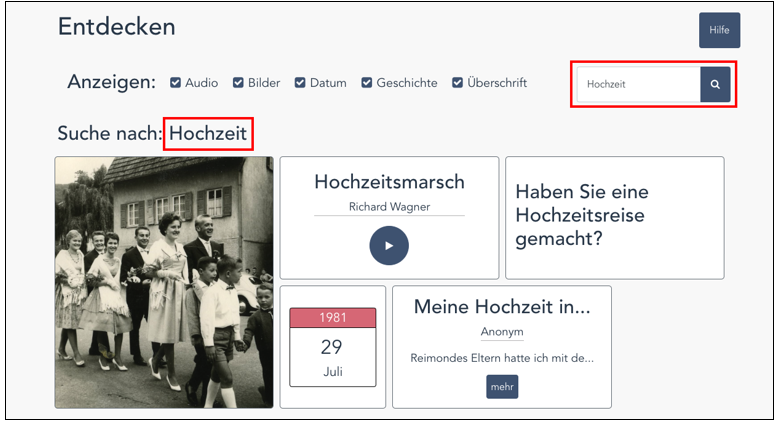Click the Reimondes Eltern story preview text

click(x=502, y=358)
